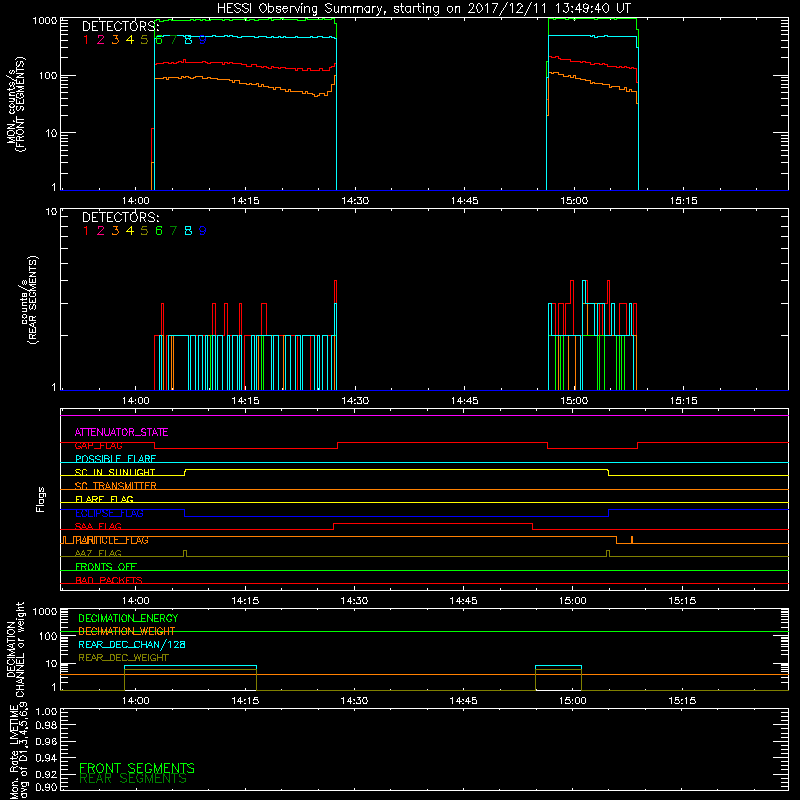This screenshot has height=800, width=800.
Task: Click the POSSIBLE_FLARE flag label
Action: coord(115,459)
